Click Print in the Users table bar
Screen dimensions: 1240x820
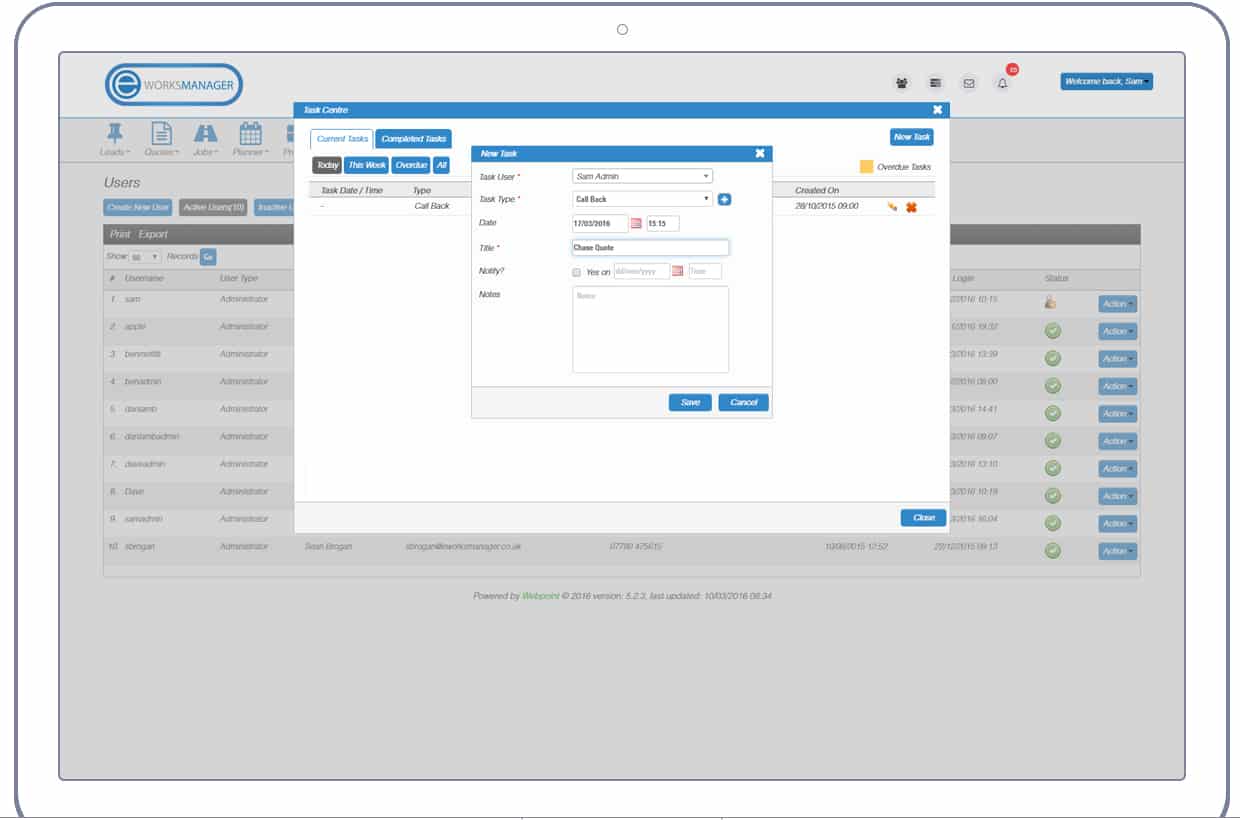[120, 234]
